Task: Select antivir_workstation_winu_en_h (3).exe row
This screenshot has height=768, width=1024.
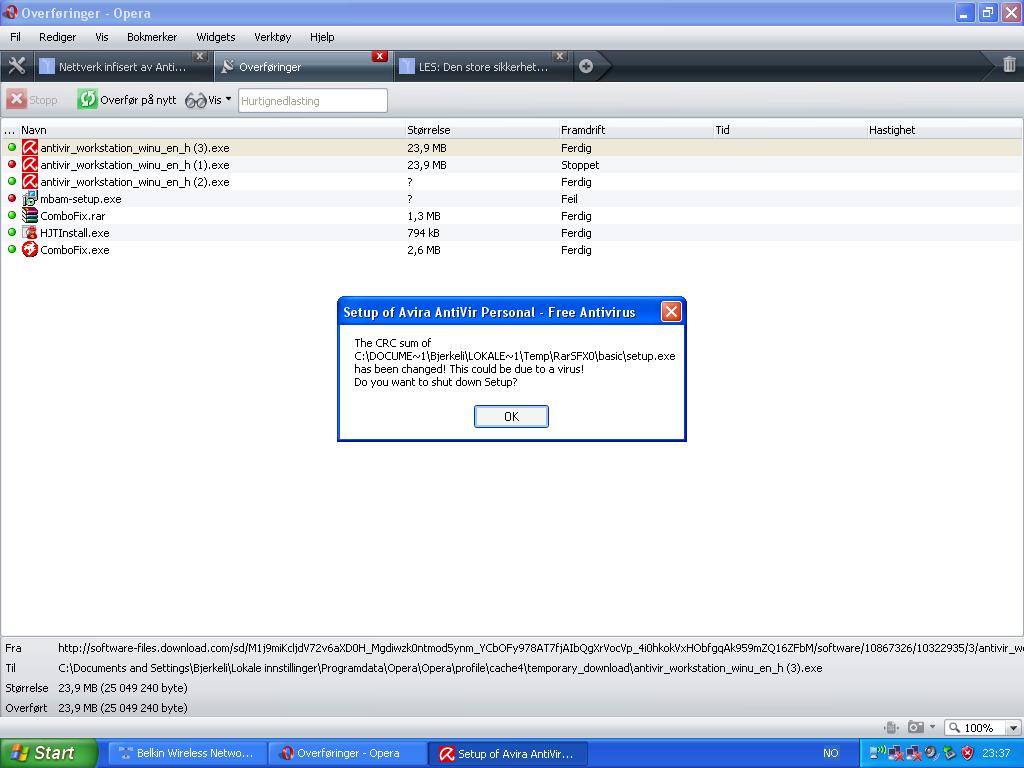Action: 512,148
